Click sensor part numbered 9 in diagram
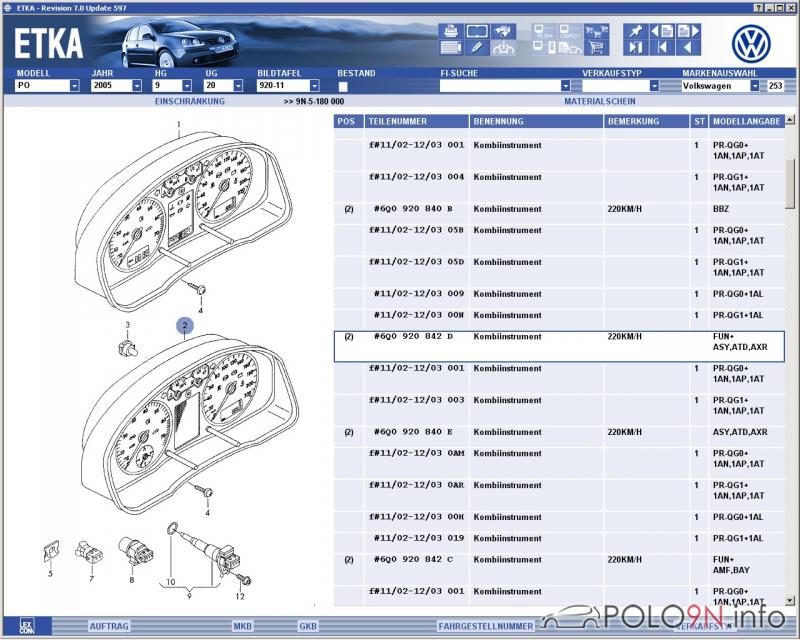The width and height of the screenshot is (800, 640). click(x=208, y=553)
